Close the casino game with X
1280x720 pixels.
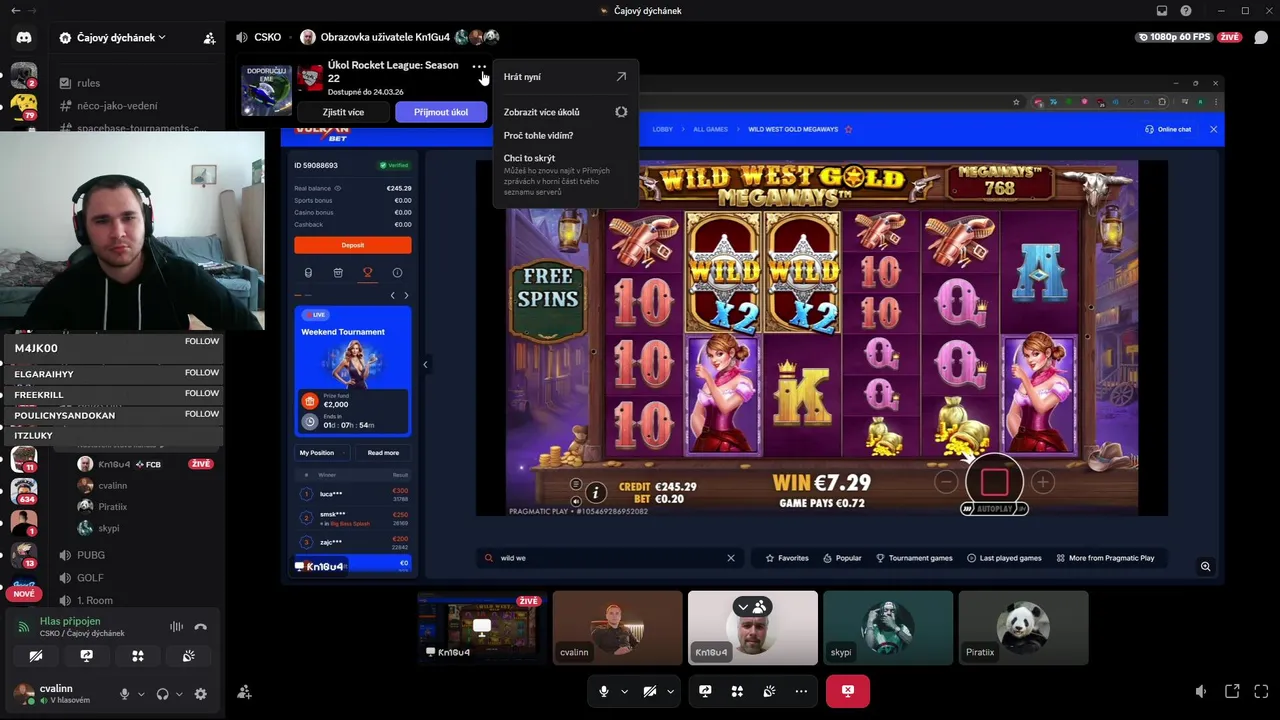point(1213,129)
